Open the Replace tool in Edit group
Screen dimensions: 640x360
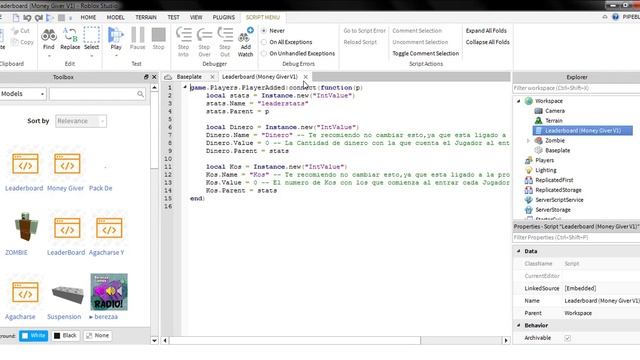70,39
